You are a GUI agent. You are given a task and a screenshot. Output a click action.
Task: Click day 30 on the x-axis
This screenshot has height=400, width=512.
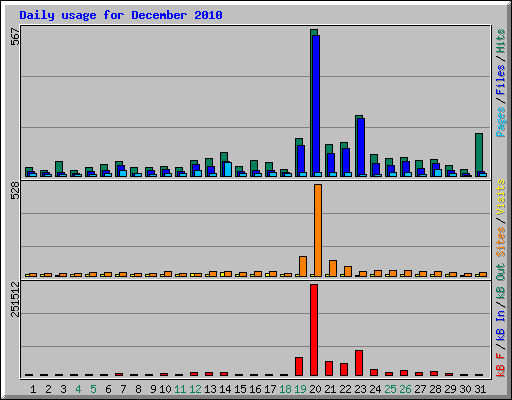[x=465, y=389]
